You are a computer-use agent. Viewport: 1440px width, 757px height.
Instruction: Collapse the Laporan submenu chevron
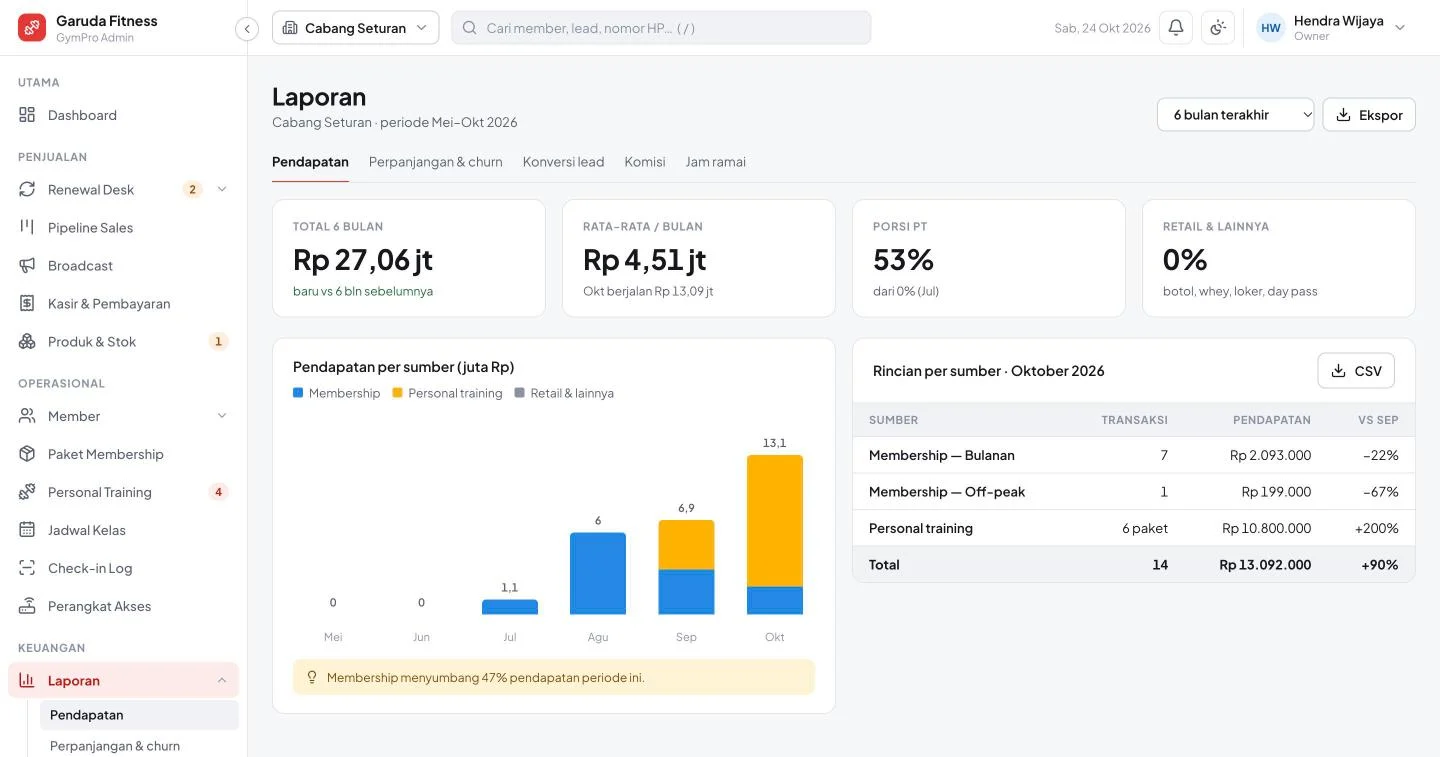pyautogui.click(x=222, y=681)
